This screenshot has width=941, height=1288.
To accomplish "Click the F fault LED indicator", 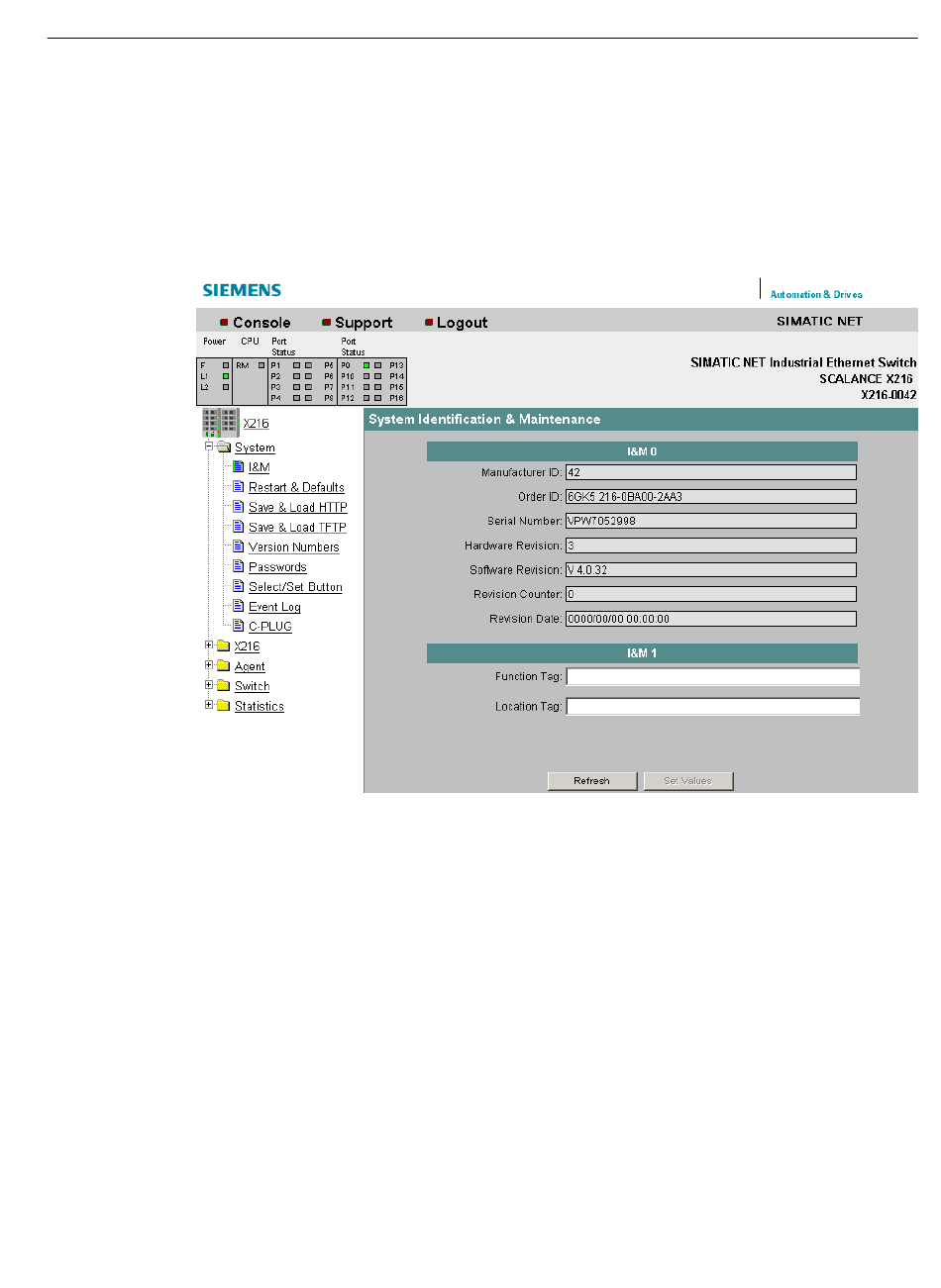I will (x=226, y=365).
